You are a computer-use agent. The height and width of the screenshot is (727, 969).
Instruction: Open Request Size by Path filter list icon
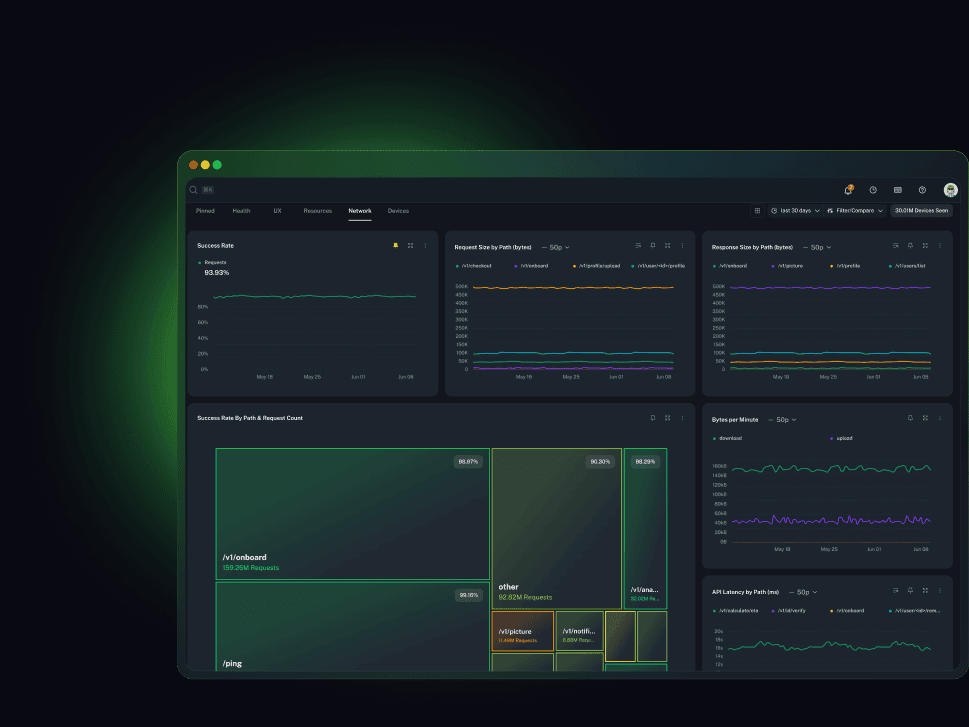point(638,245)
